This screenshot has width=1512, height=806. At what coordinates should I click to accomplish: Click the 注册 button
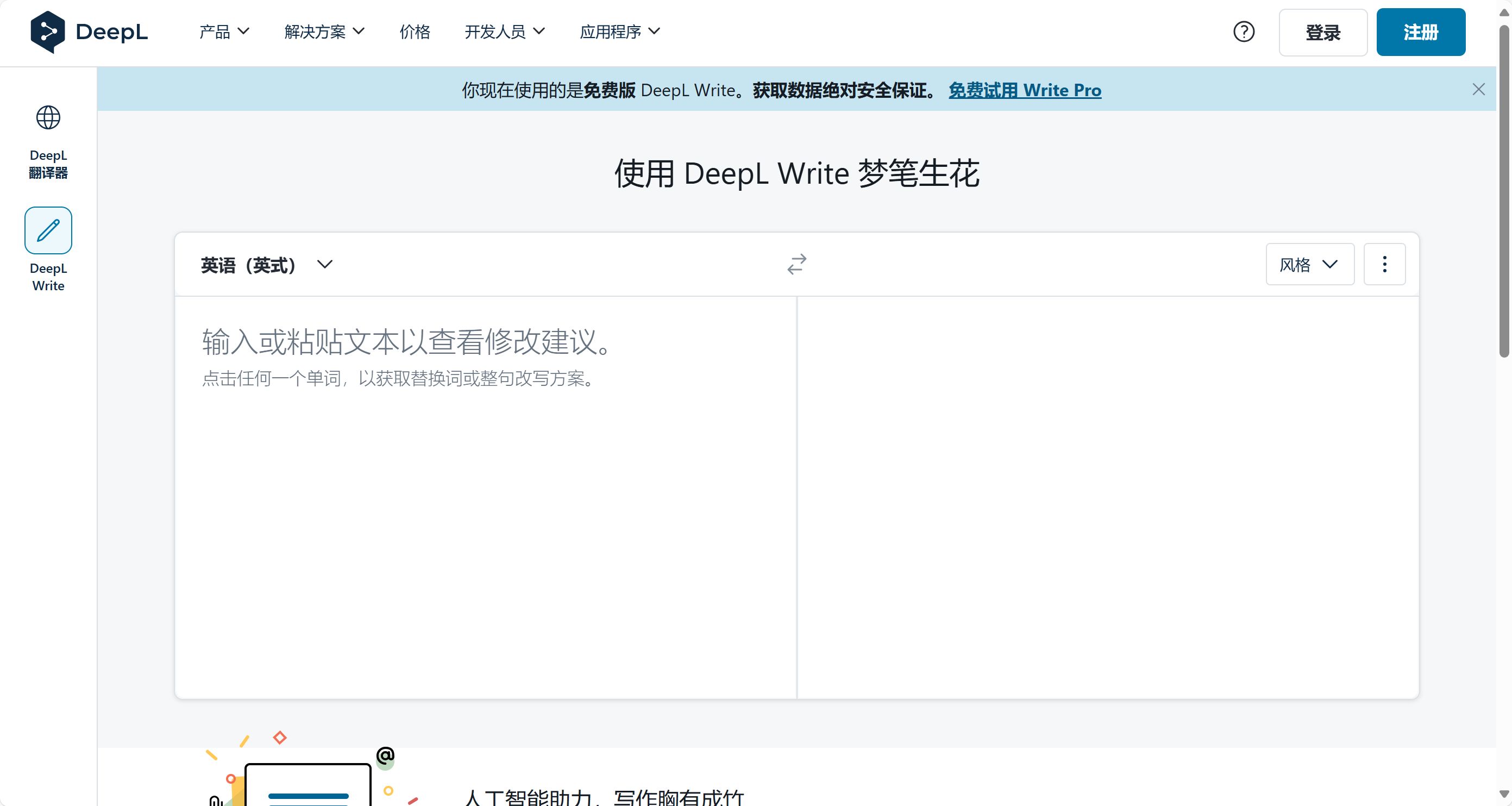[1420, 32]
